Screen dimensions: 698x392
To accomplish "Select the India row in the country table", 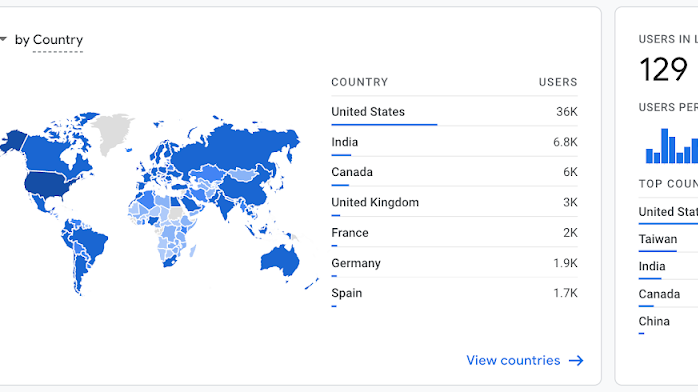I will pos(455,142).
